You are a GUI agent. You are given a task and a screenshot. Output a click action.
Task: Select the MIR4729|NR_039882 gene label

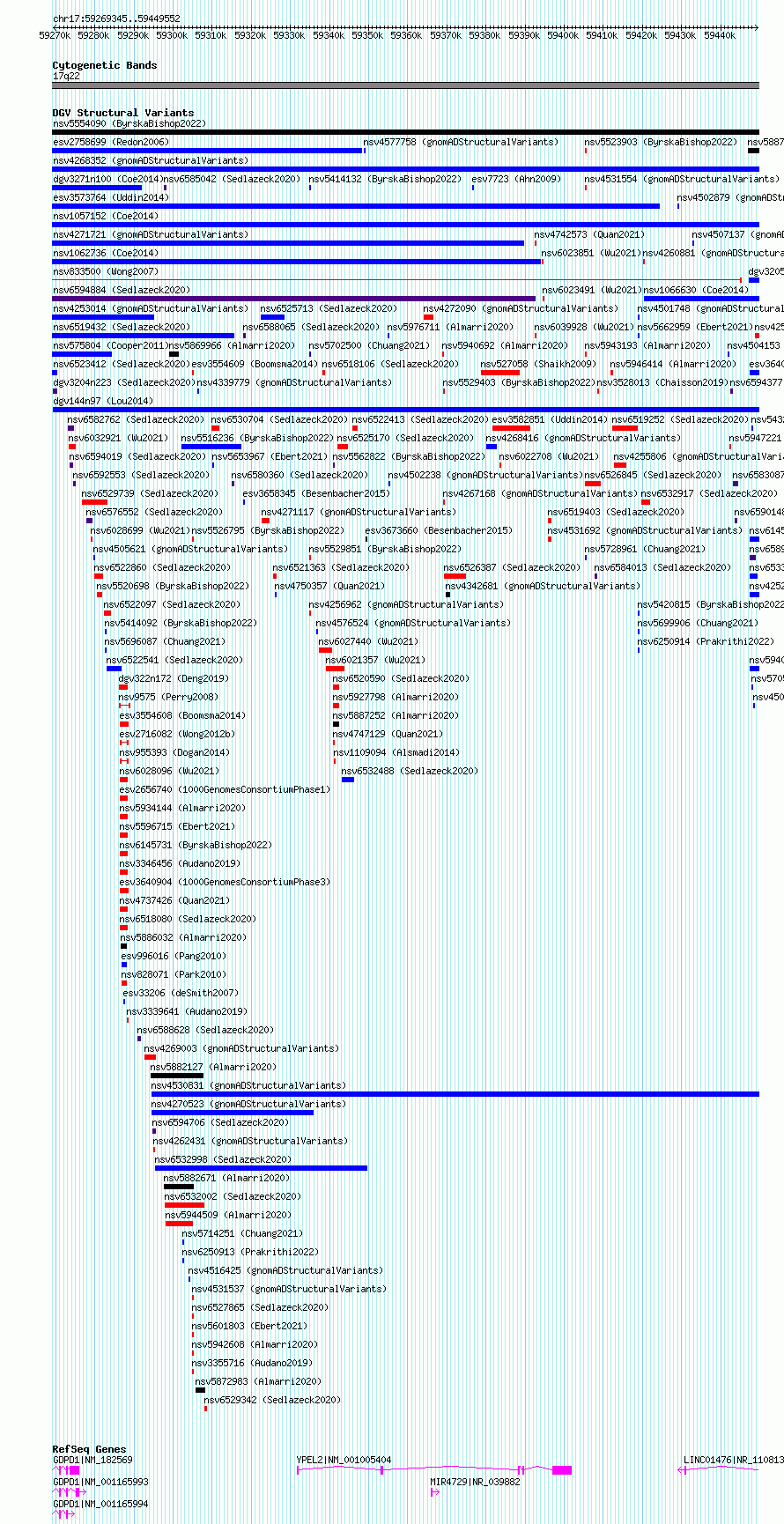(476, 1482)
